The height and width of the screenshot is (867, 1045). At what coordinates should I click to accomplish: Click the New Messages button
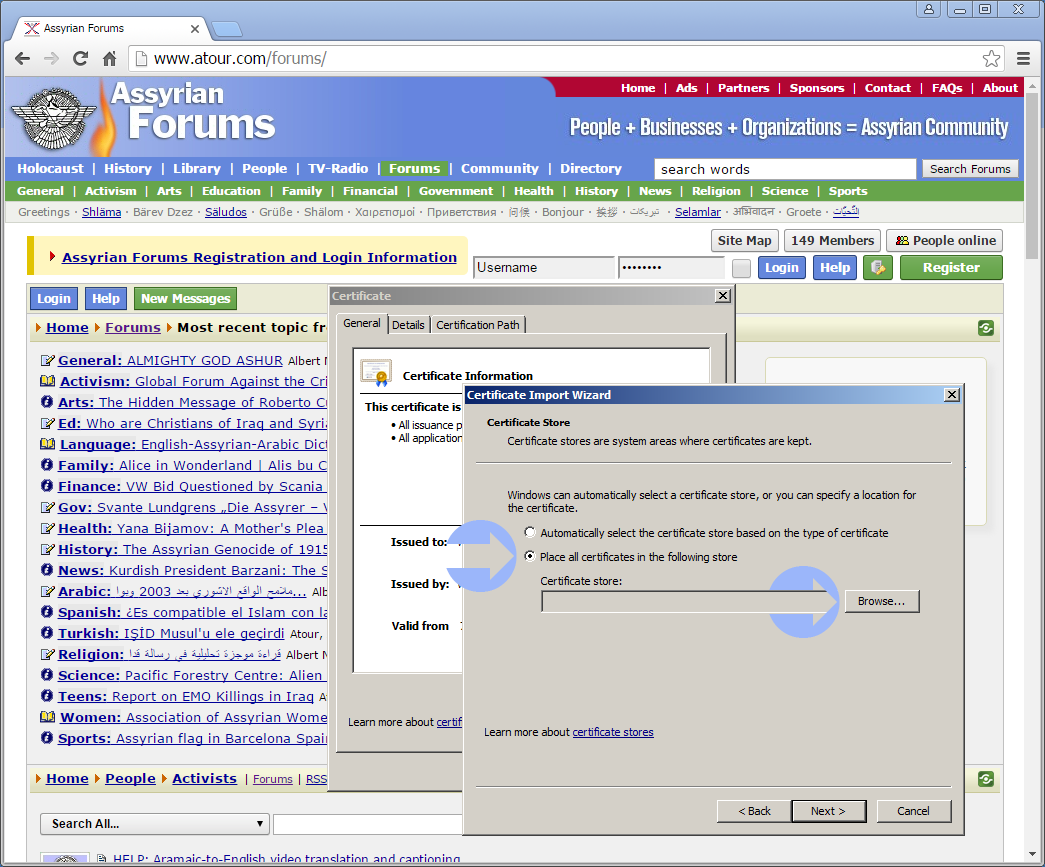pos(185,299)
